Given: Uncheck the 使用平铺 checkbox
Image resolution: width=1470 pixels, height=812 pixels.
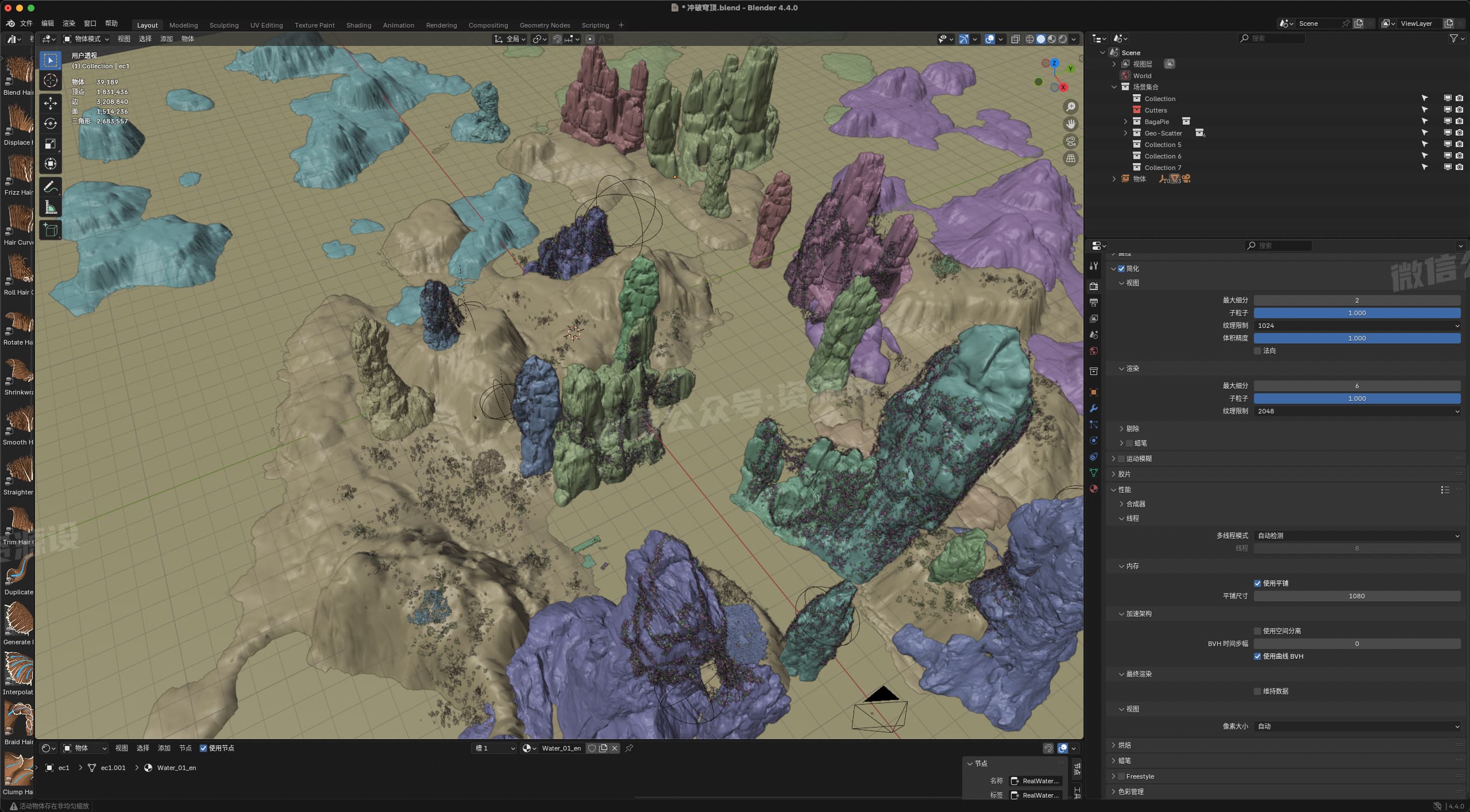Looking at the screenshot, I should [x=1257, y=583].
